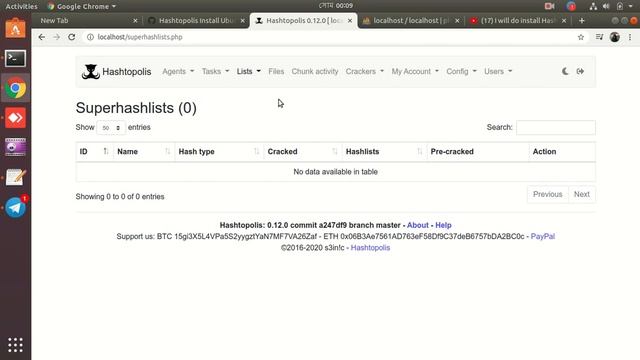Expand the Crackers dropdown menu
Image resolution: width=640 pixels, height=360 pixels.
tap(365, 71)
